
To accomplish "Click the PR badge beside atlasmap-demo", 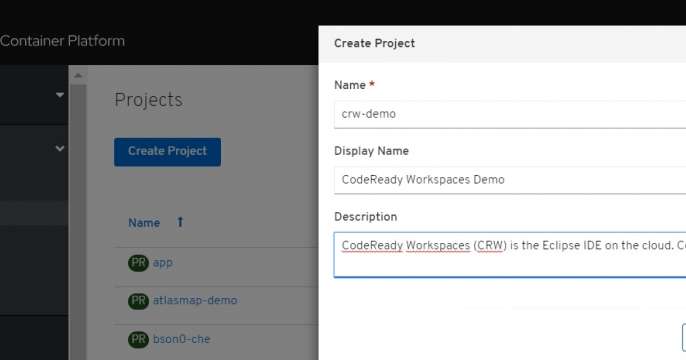I will pos(138,301).
